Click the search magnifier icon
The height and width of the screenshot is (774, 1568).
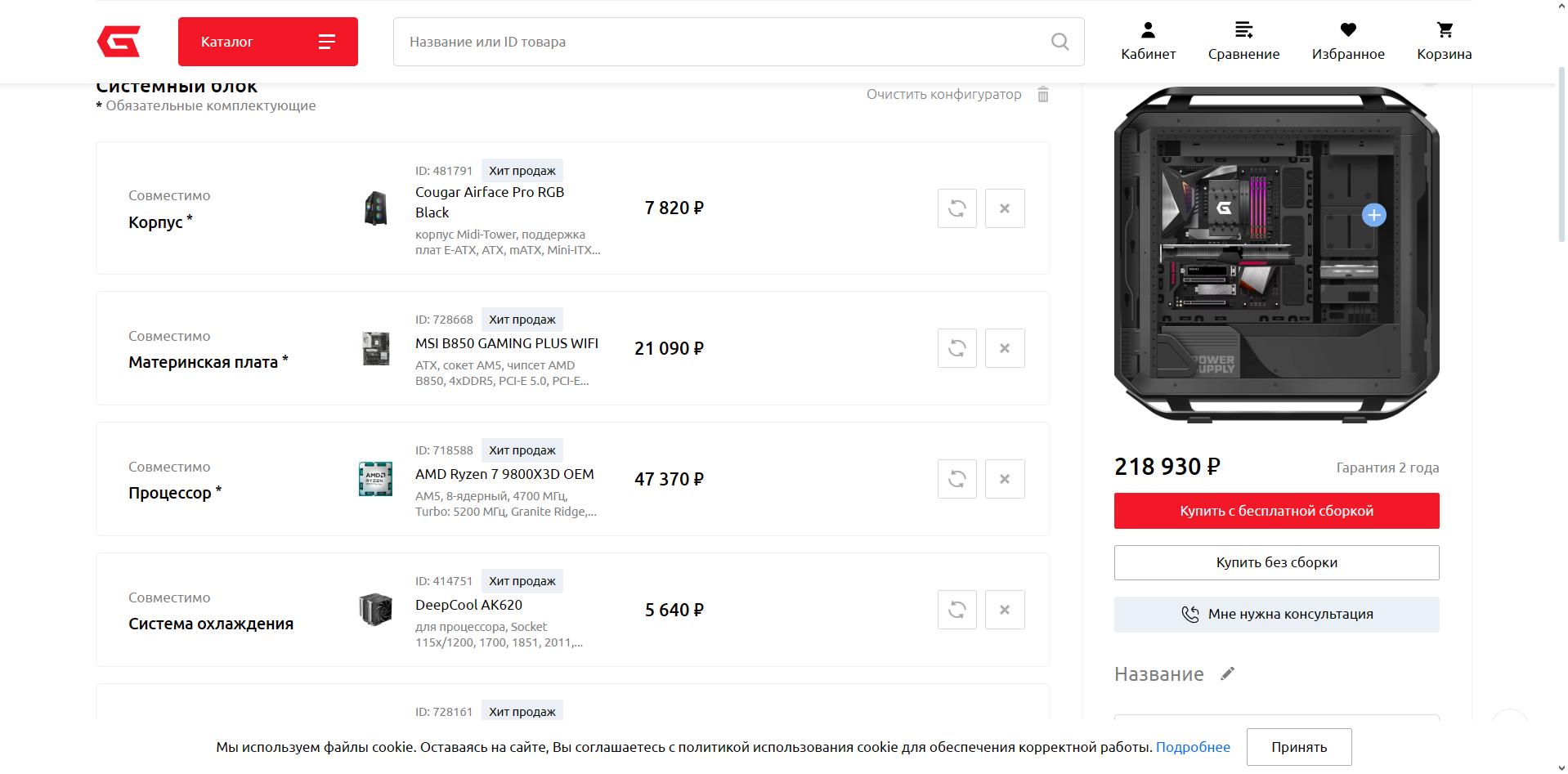point(1060,42)
